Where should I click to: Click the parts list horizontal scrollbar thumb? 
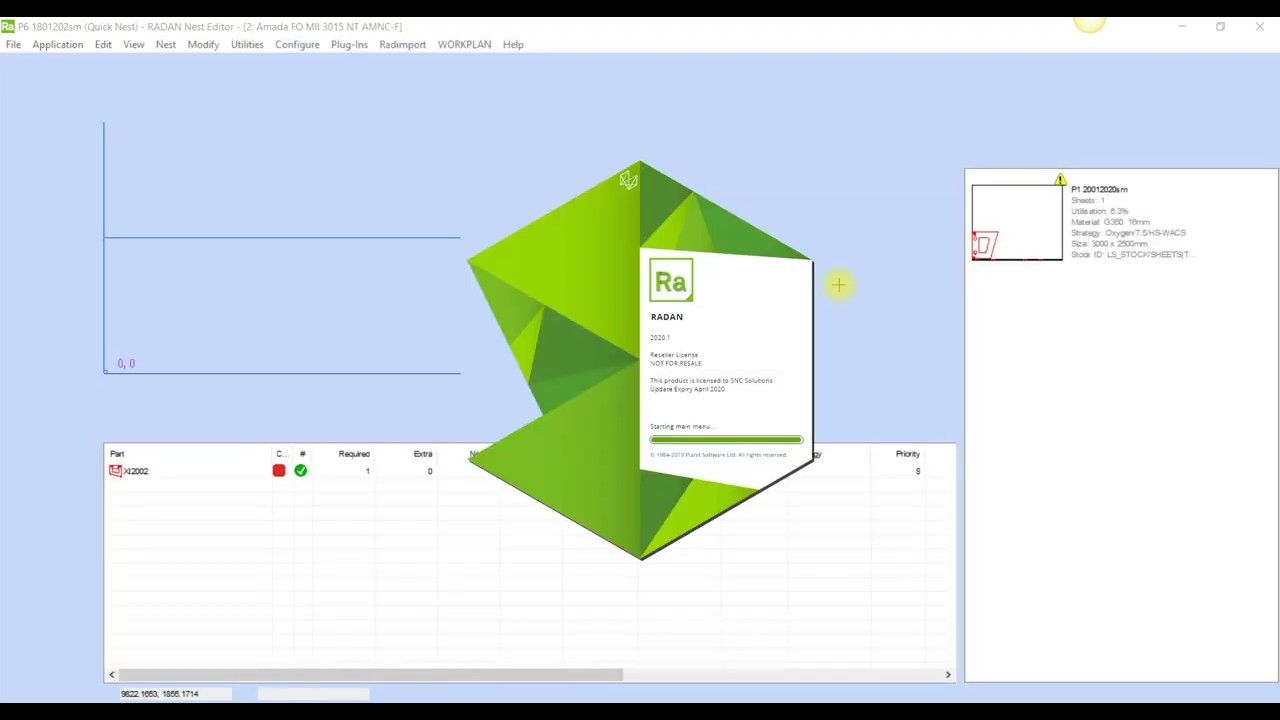click(x=371, y=675)
